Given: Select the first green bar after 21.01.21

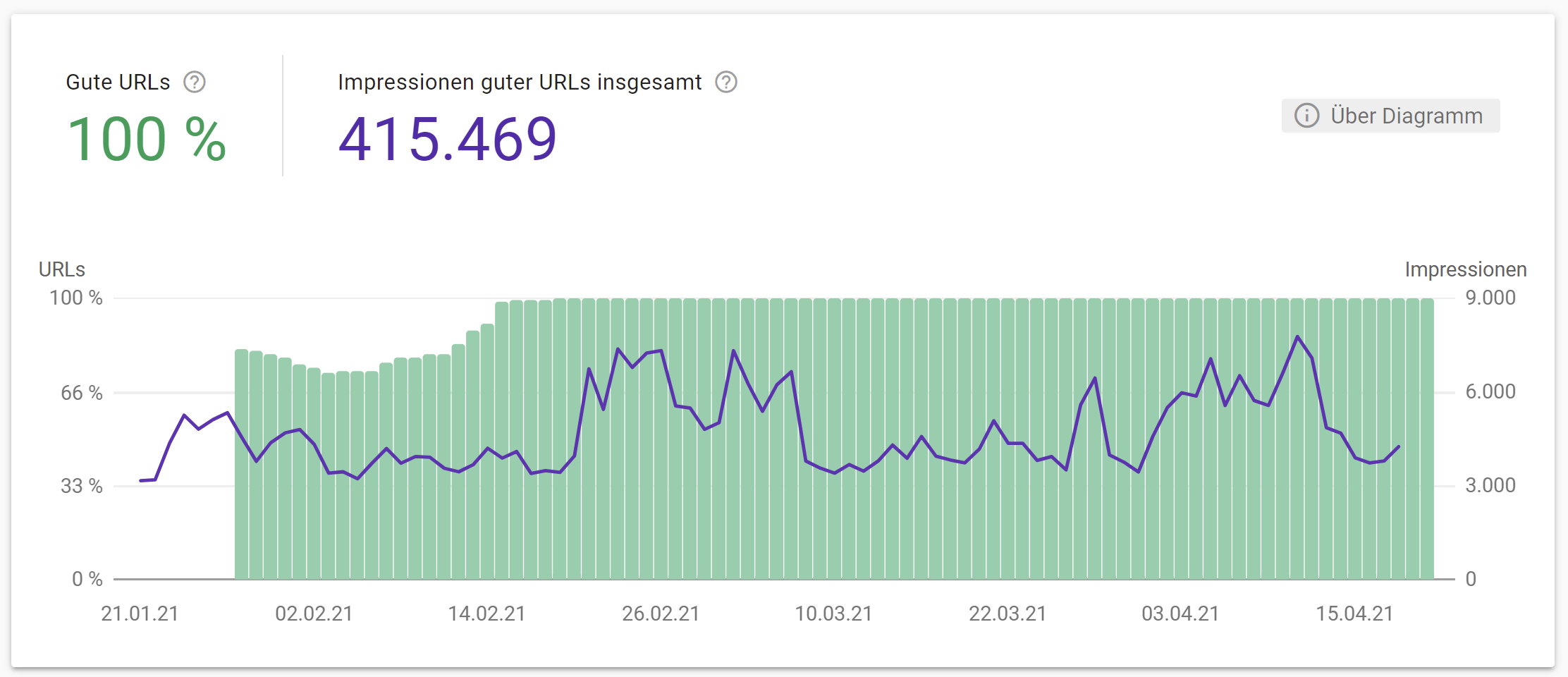Looking at the screenshot, I should tap(240, 458).
